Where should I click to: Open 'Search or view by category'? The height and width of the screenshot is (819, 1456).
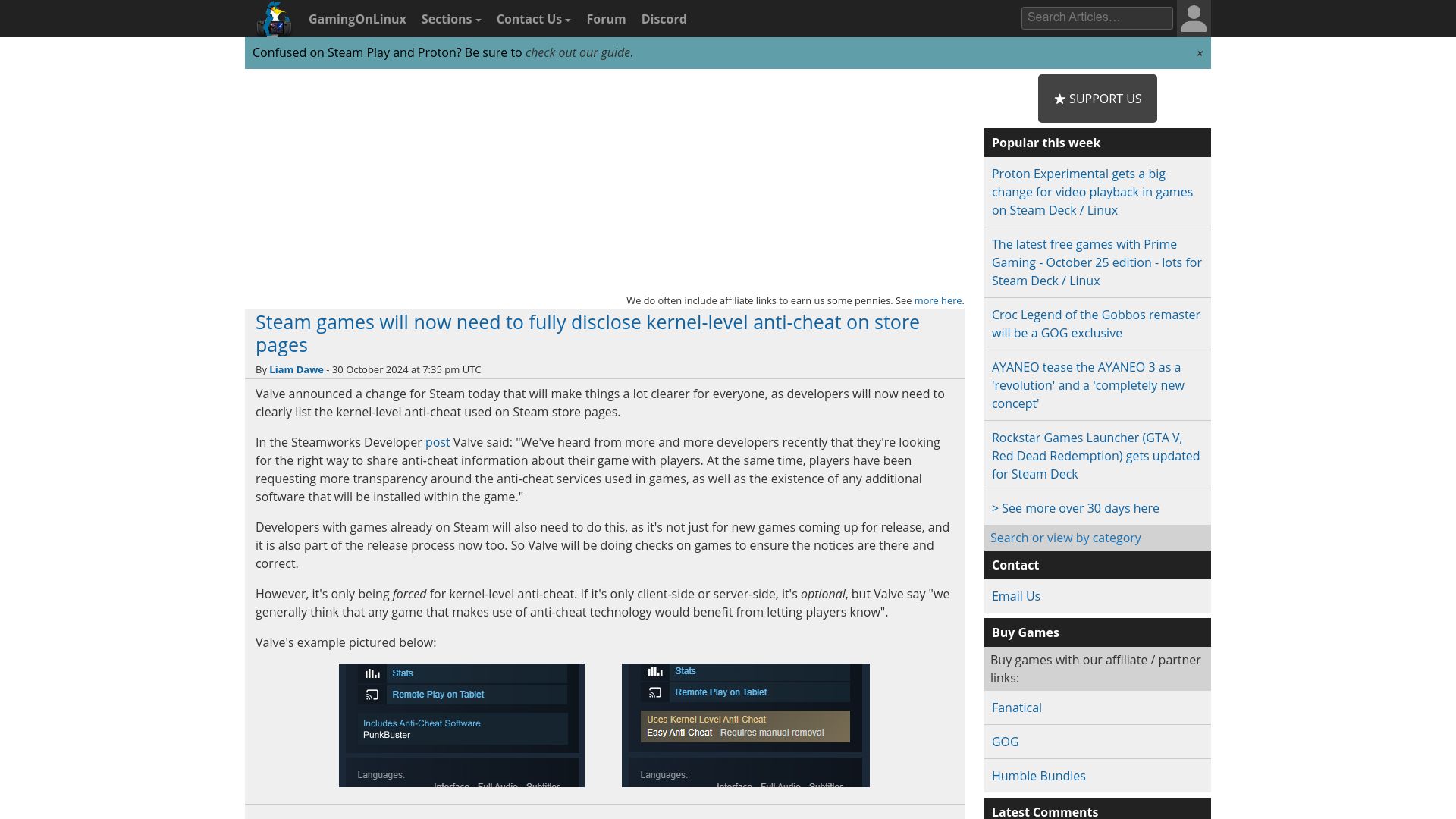(1065, 538)
